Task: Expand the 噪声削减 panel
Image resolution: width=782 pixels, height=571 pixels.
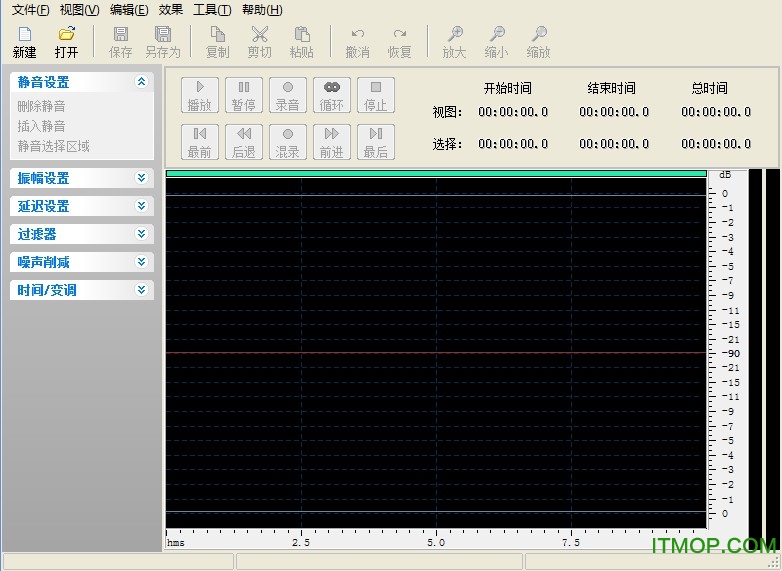Action: 141,262
